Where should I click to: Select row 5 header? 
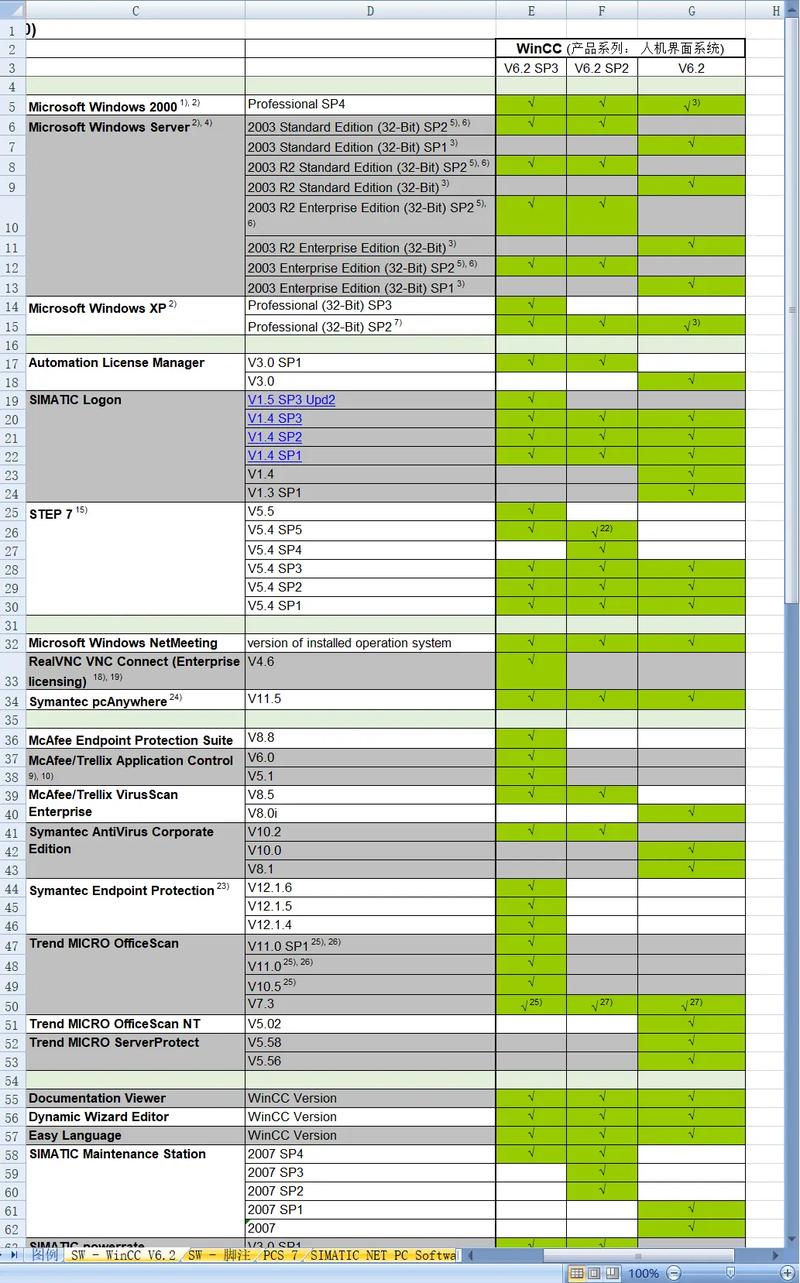click(x=12, y=106)
